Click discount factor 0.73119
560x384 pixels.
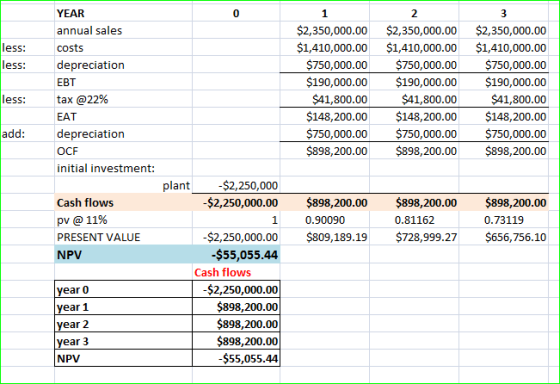[x=504, y=220]
